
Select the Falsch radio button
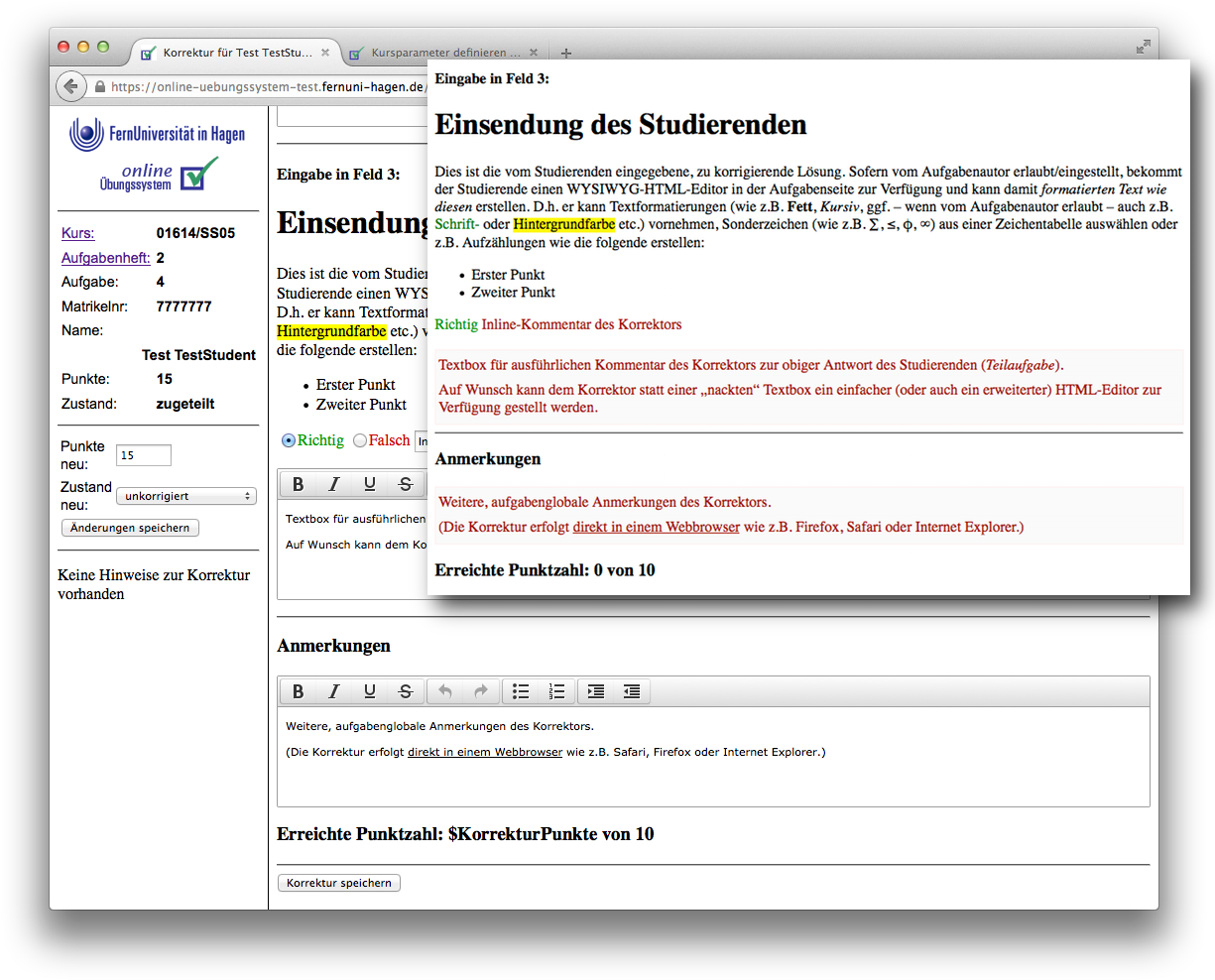(360, 440)
